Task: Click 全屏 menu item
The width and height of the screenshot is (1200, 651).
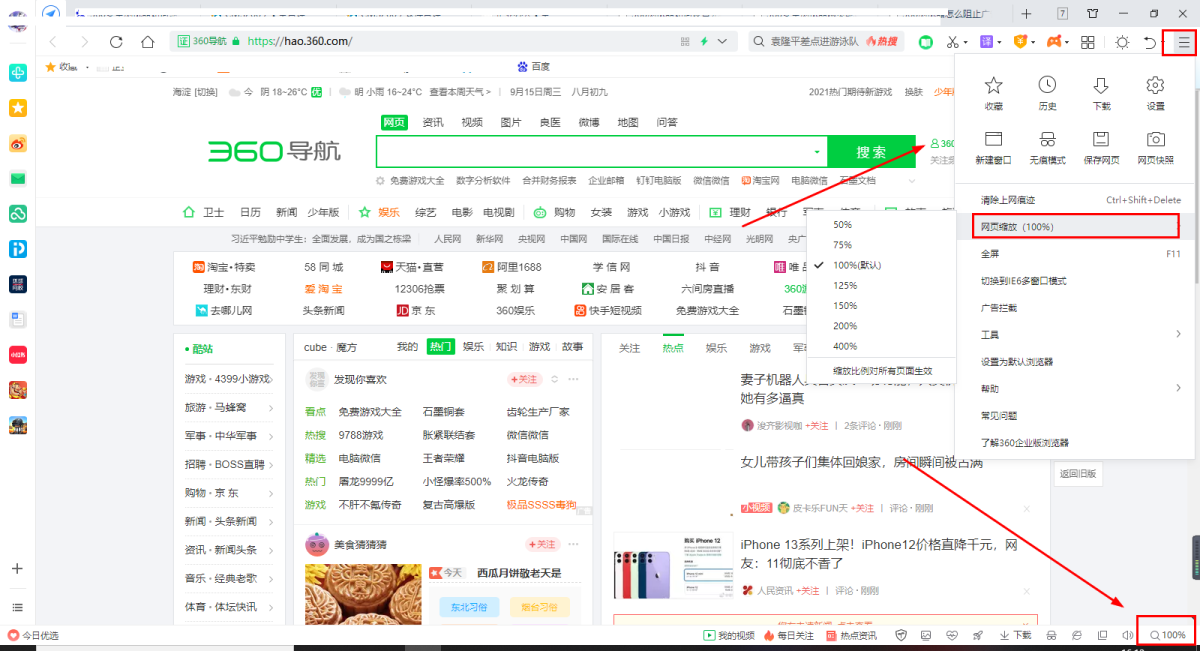Action: (x=1076, y=254)
